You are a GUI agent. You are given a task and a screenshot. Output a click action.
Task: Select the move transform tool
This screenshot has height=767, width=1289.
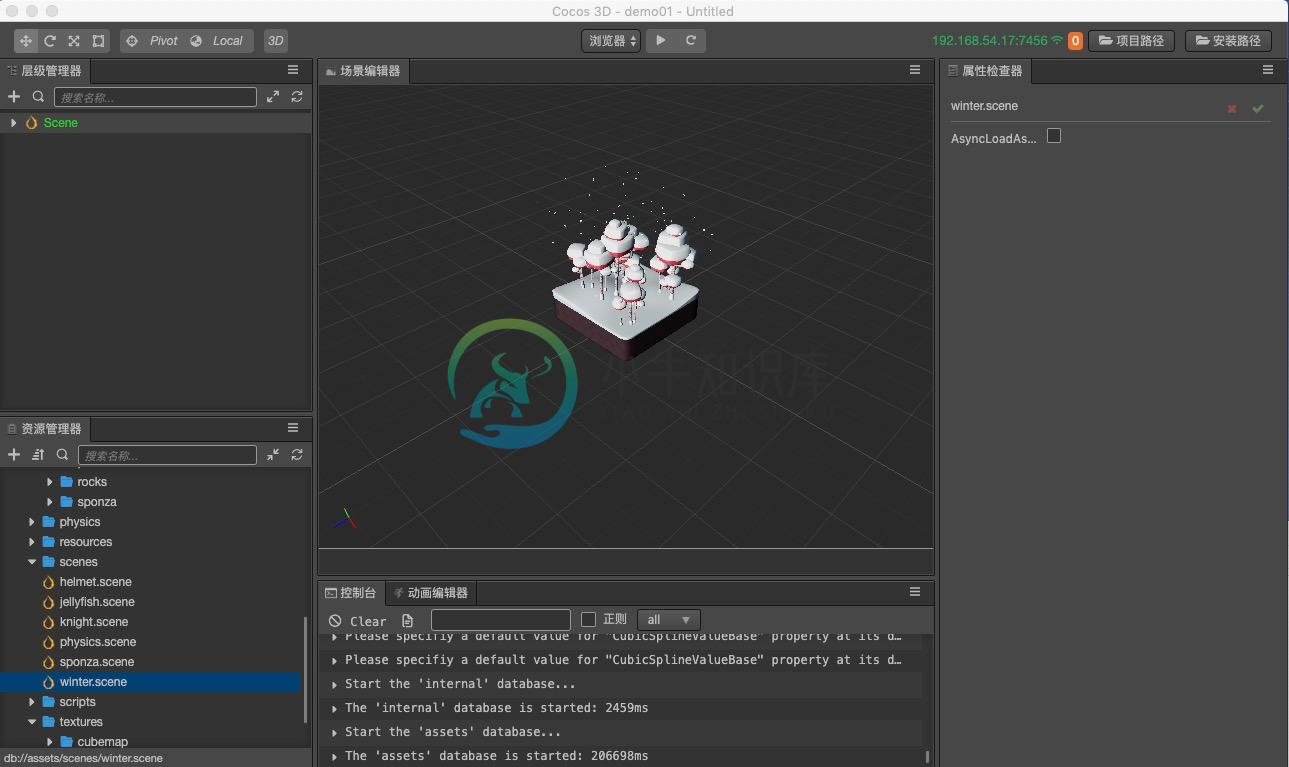[26, 41]
